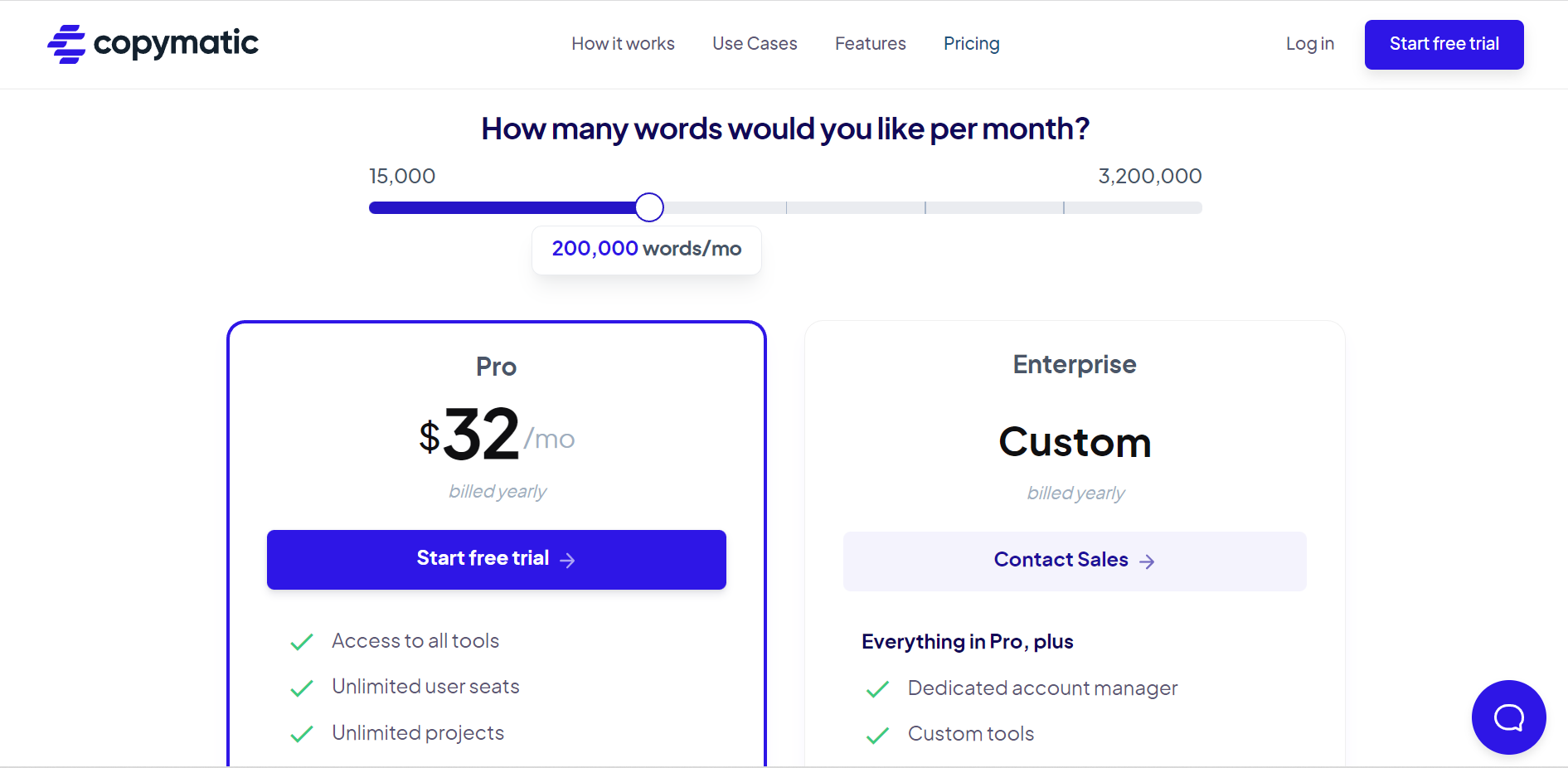
Task: Open the chat bubble widget
Action: tap(1508, 717)
